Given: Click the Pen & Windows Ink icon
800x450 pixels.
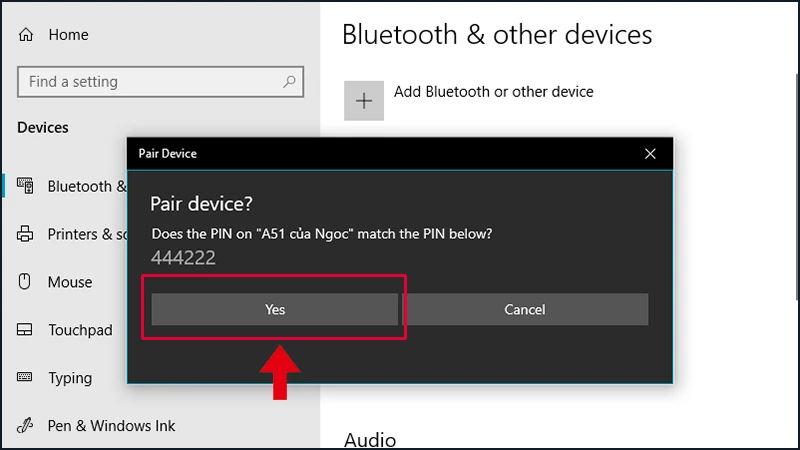Looking at the screenshot, I should tap(26, 426).
